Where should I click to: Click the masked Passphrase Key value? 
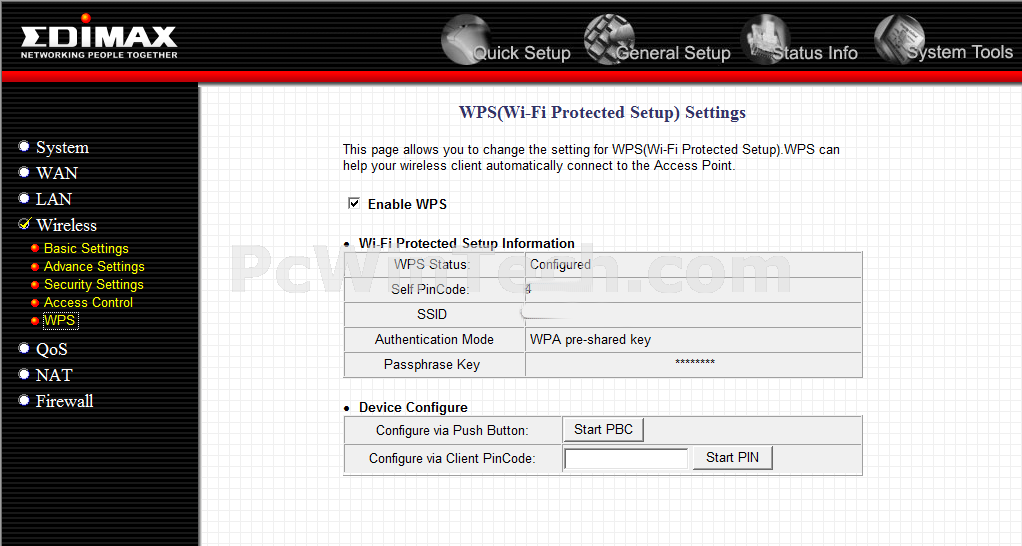(695, 362)
